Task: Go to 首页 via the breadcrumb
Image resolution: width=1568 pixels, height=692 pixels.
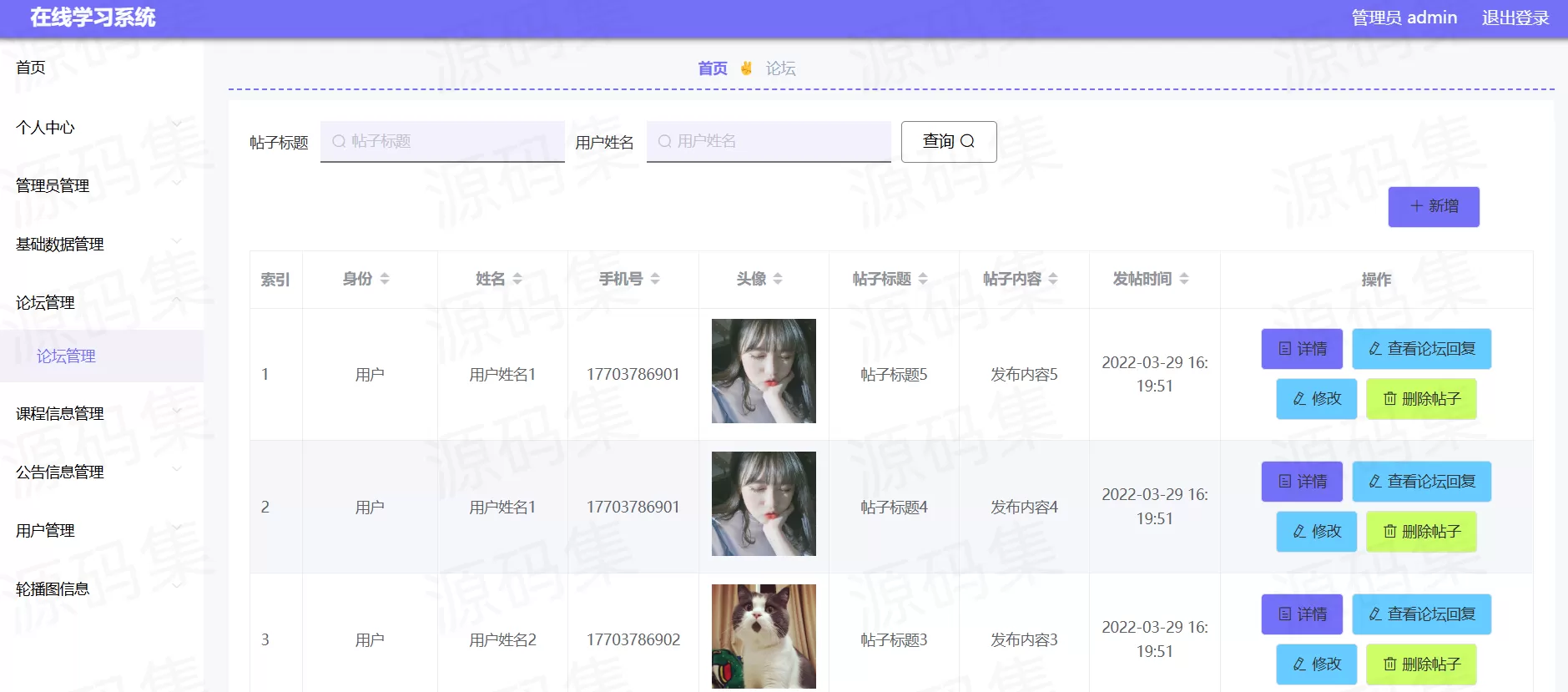Action: click(713, 68)
